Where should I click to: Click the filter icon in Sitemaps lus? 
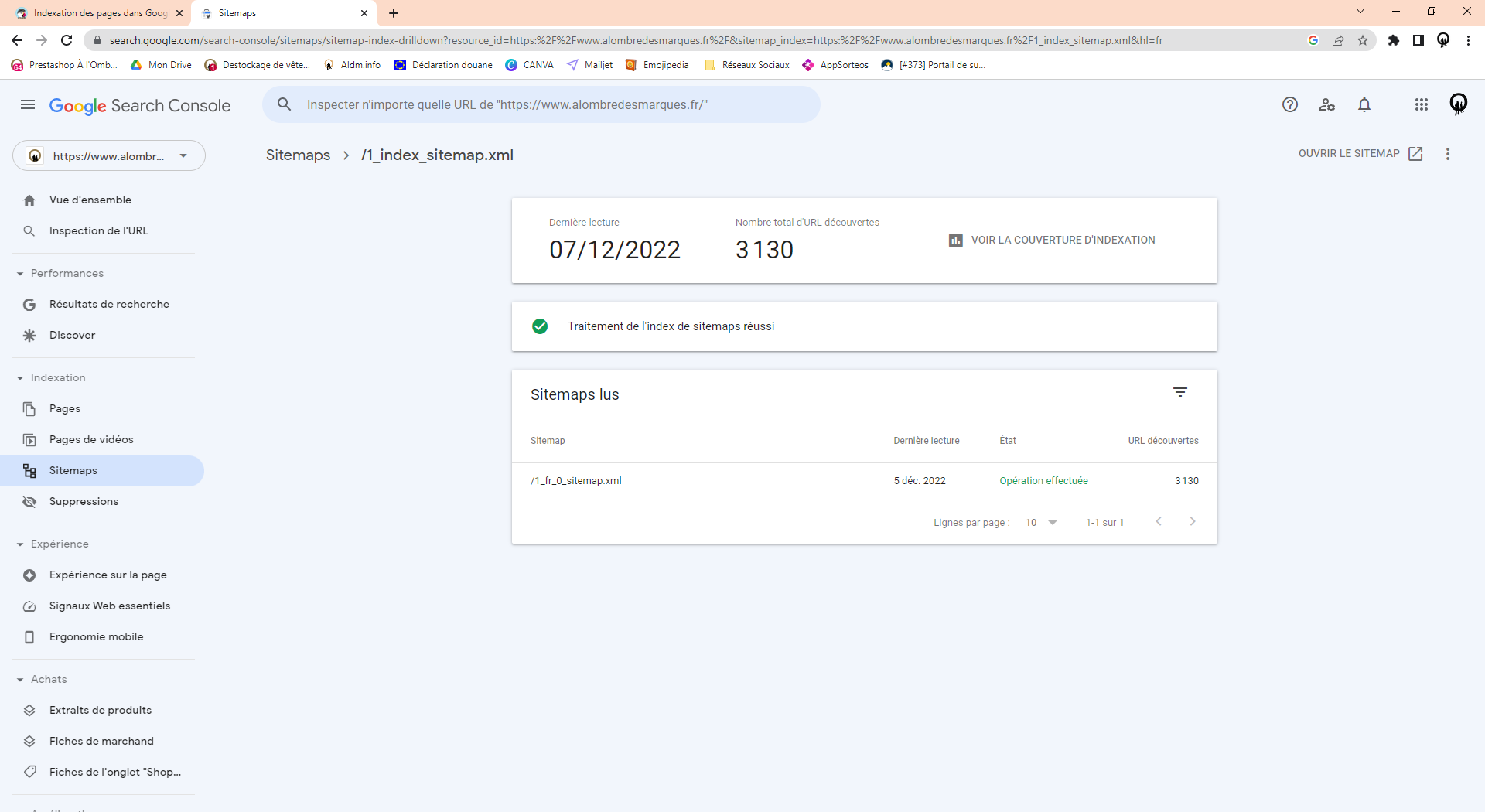coord(1180,393)
